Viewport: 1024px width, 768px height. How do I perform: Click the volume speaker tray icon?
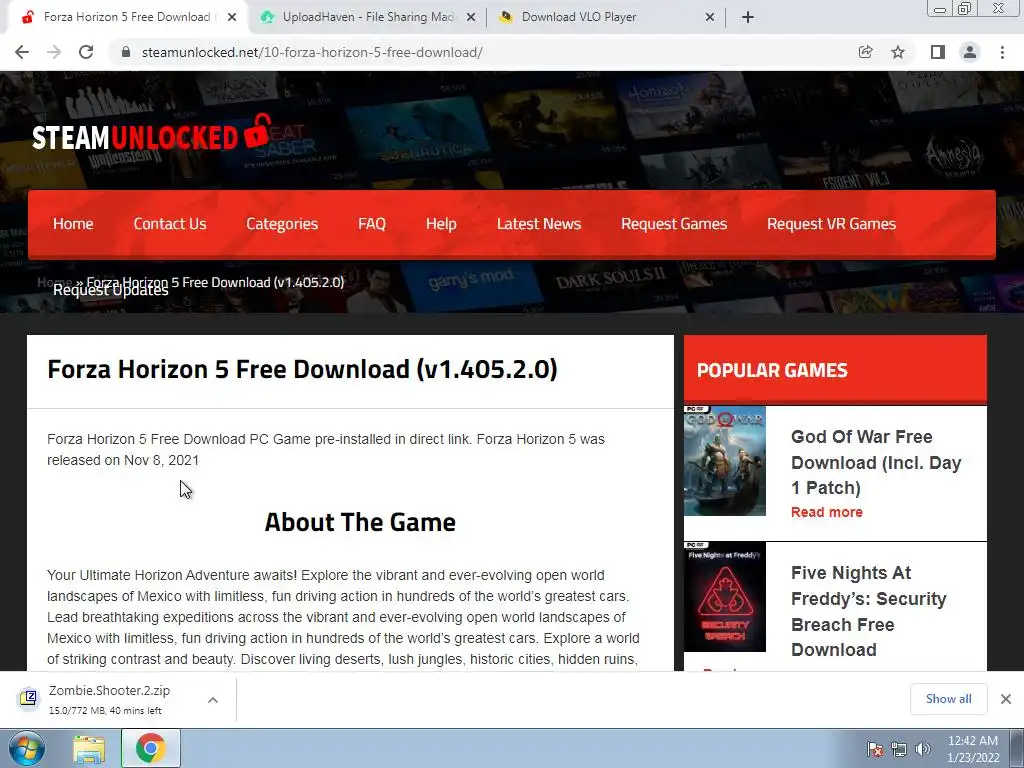click(923, 749)
